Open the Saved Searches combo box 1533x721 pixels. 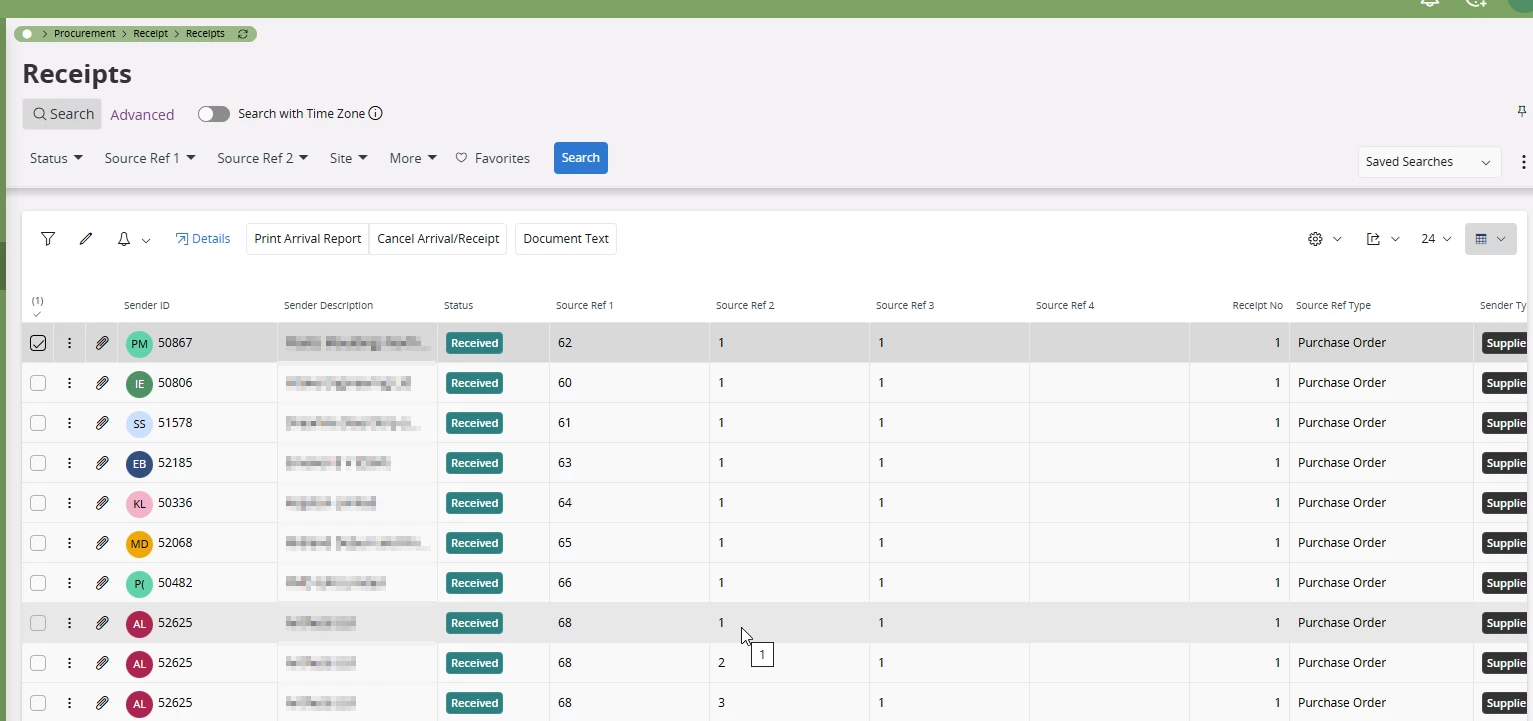click(1429, 162)
